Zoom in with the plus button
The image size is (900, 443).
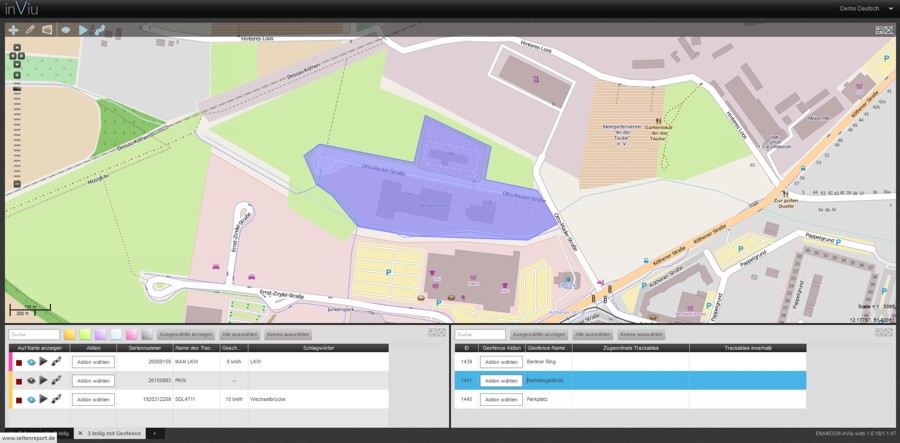(17, 75)
